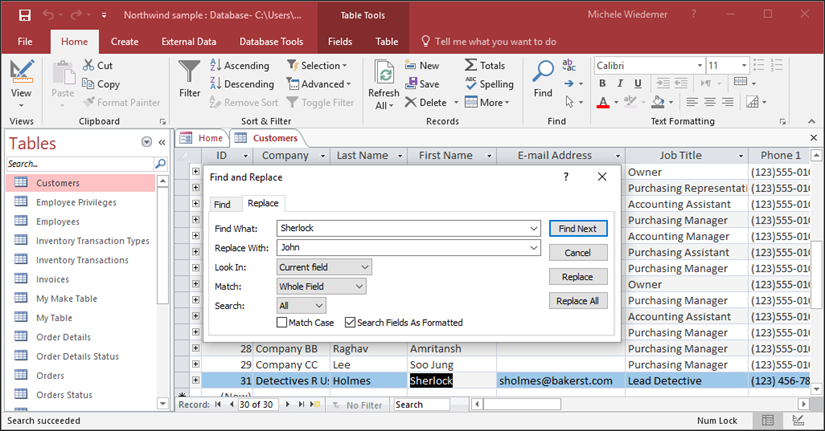Click the Delete record command
825x431 pixels.
coord(426,102)
